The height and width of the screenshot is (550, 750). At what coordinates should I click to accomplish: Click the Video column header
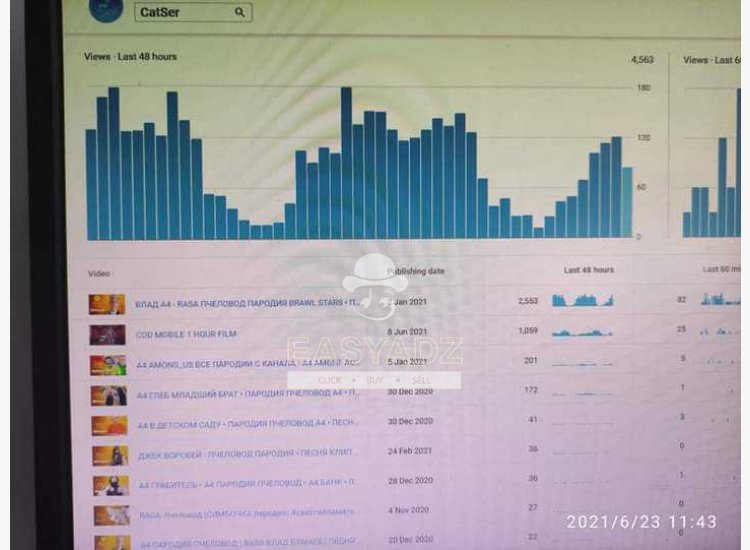[99, 274]
